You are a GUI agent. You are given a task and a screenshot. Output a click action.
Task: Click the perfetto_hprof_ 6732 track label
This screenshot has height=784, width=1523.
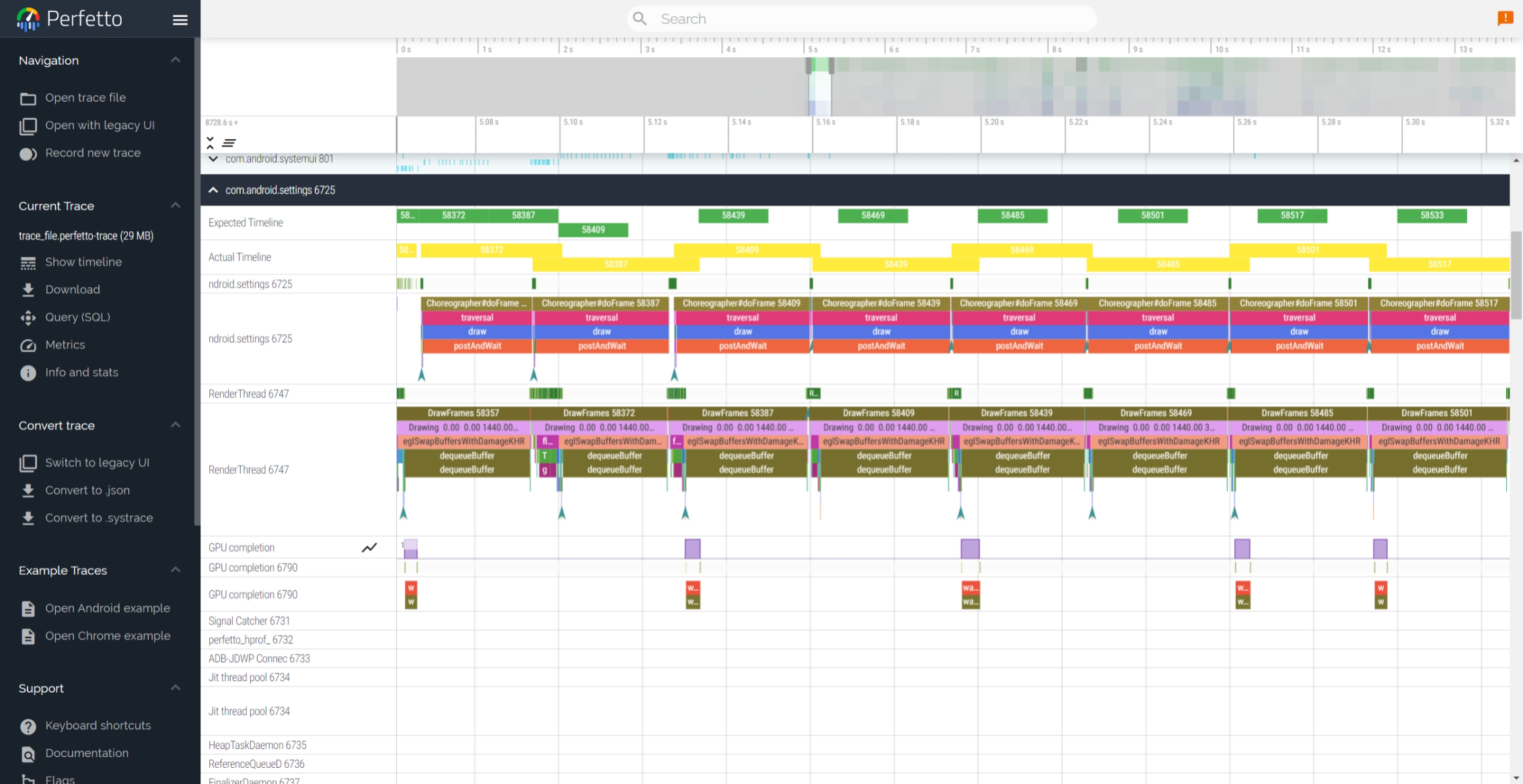[x=251, y=639]
